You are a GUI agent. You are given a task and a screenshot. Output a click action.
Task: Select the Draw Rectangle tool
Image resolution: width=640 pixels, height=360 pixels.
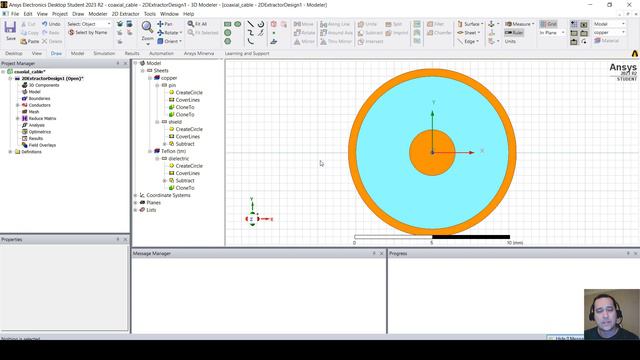[x=228, y=24]
